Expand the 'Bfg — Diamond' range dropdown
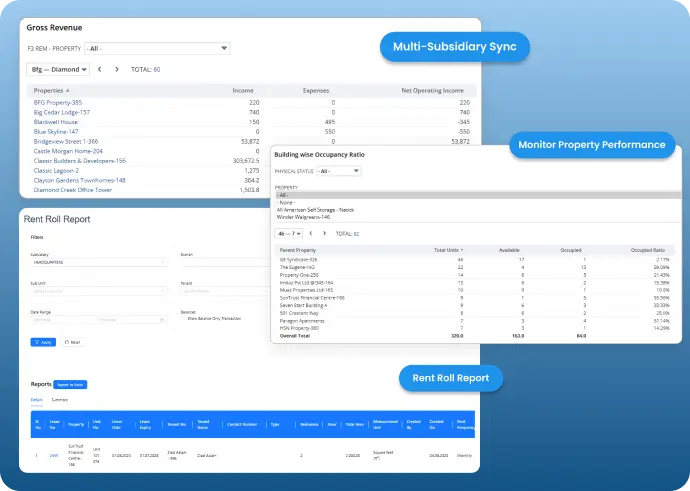 58,69
